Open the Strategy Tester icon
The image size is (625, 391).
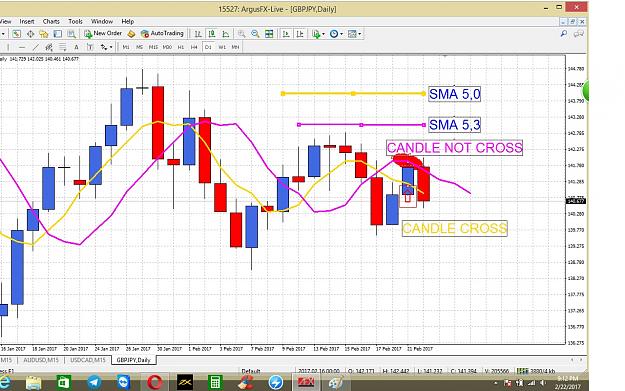click(x=71, y=34)
